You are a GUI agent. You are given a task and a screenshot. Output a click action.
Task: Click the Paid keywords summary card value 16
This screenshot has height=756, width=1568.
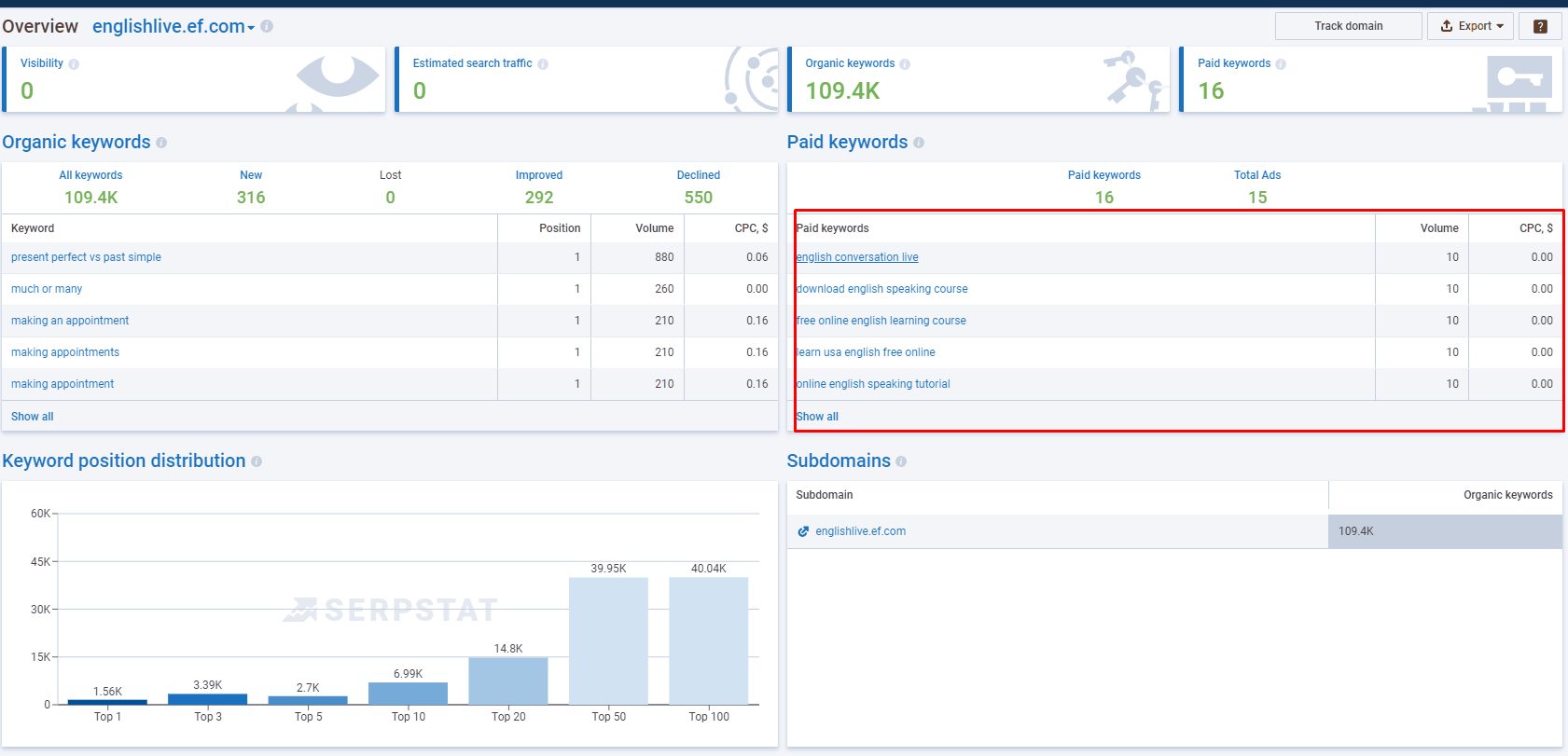point(1211,90)
